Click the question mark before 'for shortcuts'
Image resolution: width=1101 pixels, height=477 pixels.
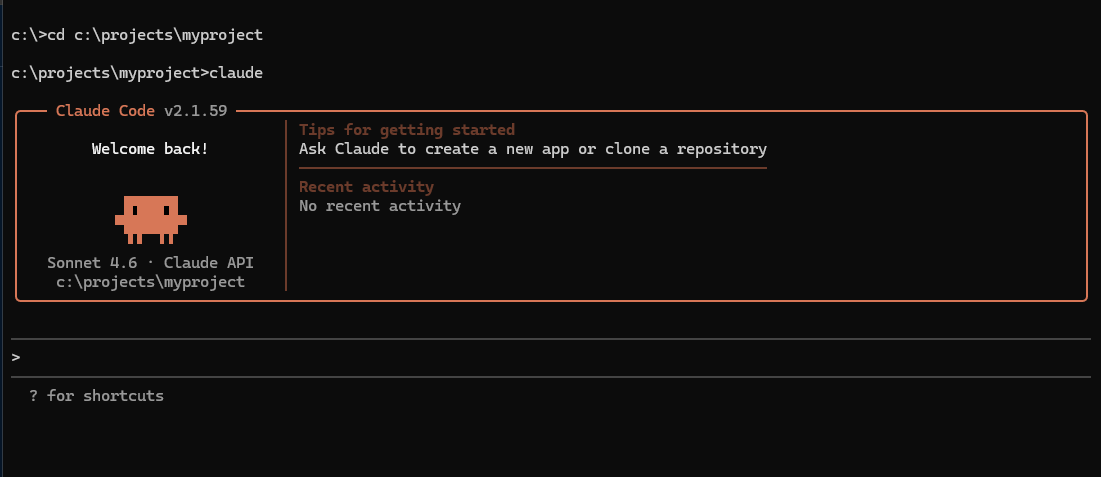[x=33, y=396]
